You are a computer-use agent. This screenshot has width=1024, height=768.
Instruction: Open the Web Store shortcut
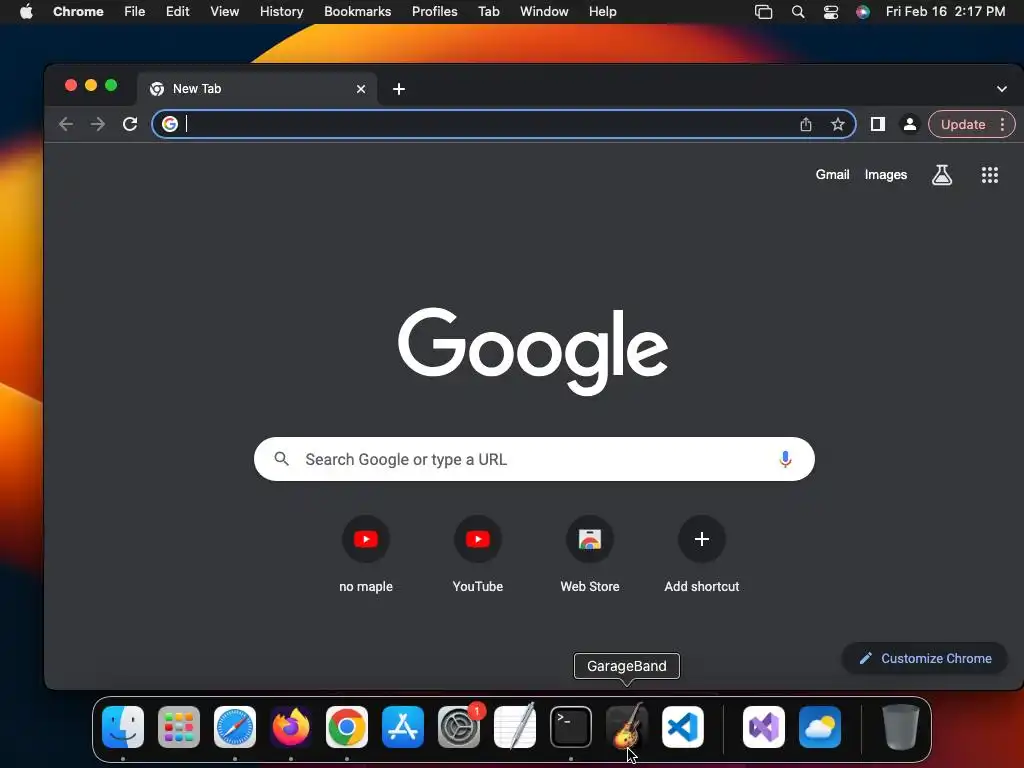(x=590, y=554)
